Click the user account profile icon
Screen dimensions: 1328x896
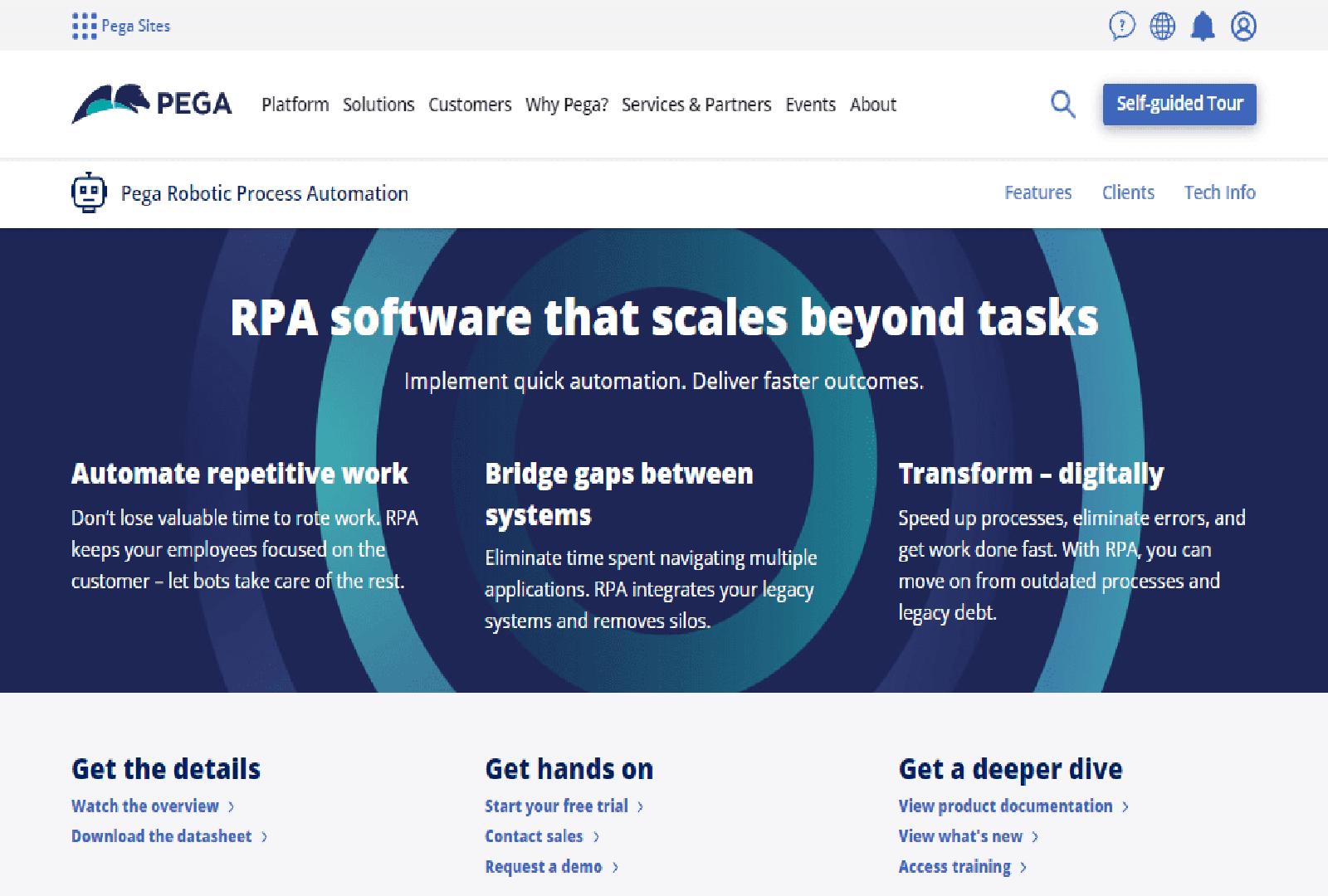coord(1243,27)
